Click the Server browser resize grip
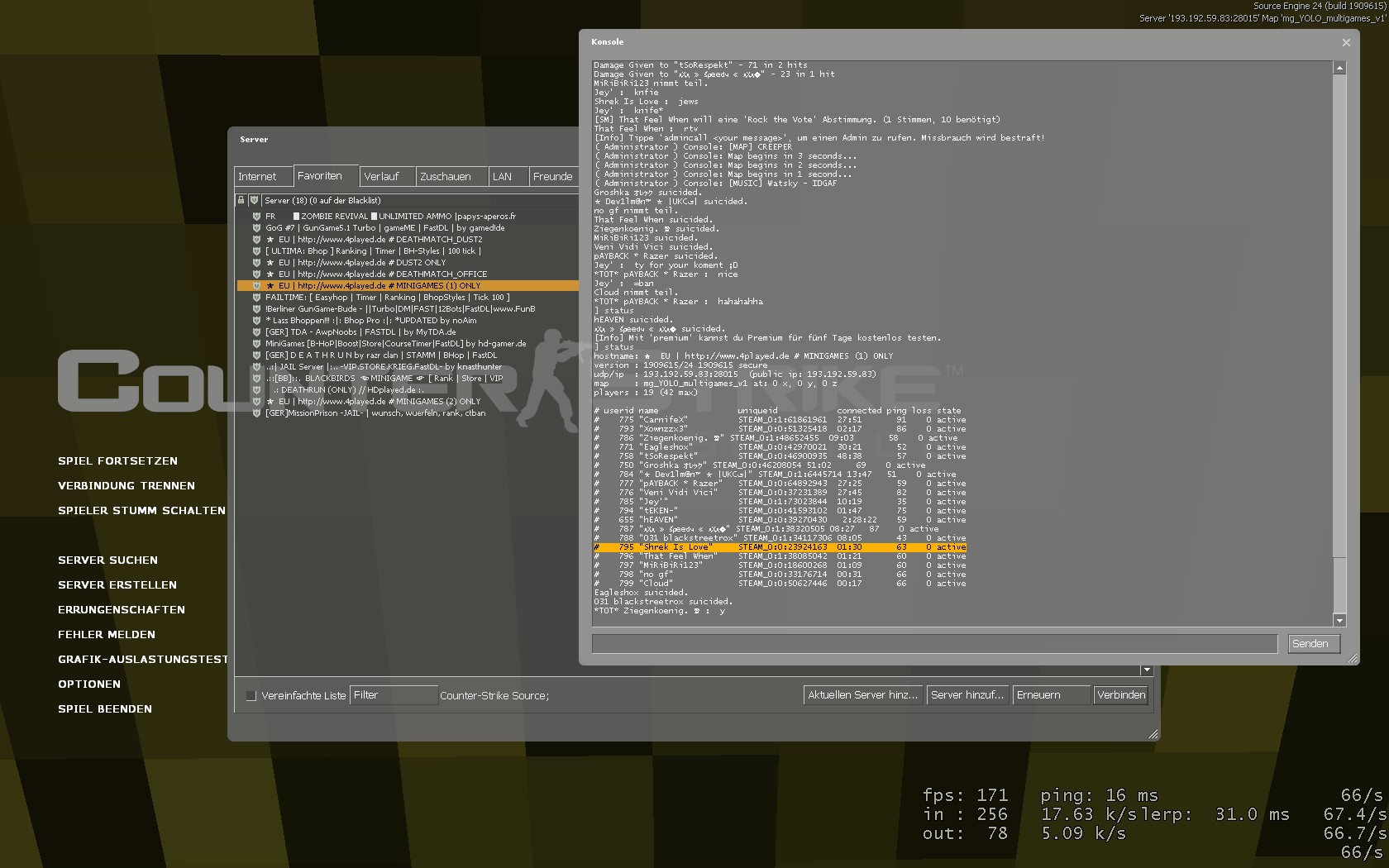 1153,733
